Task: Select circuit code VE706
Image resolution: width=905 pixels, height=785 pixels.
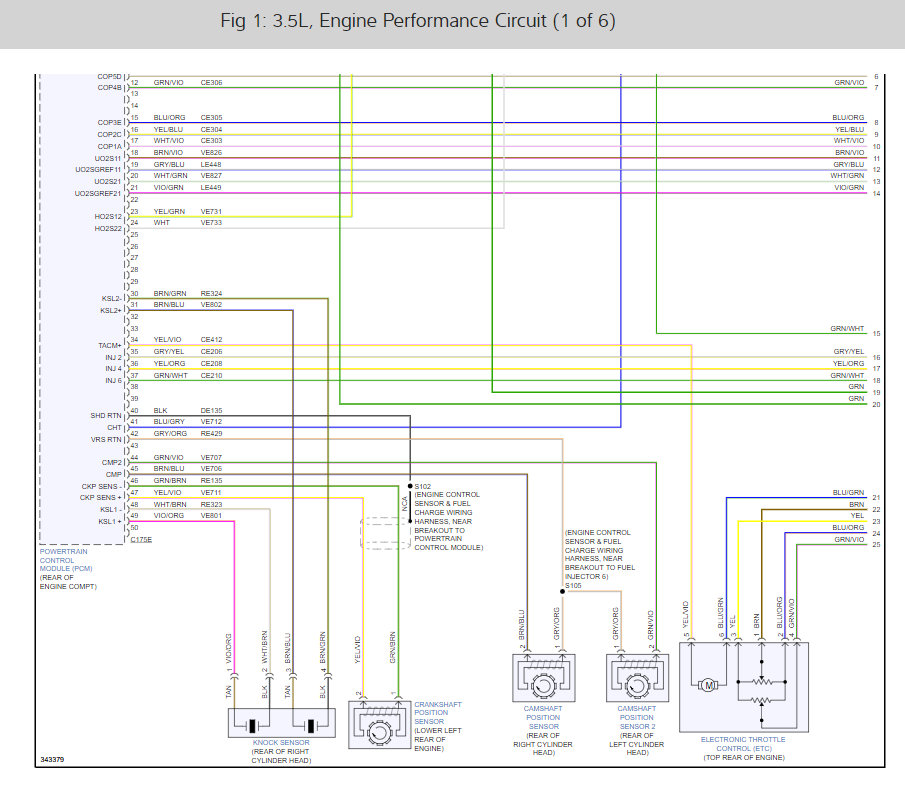Action: click(x=211, y=469)
